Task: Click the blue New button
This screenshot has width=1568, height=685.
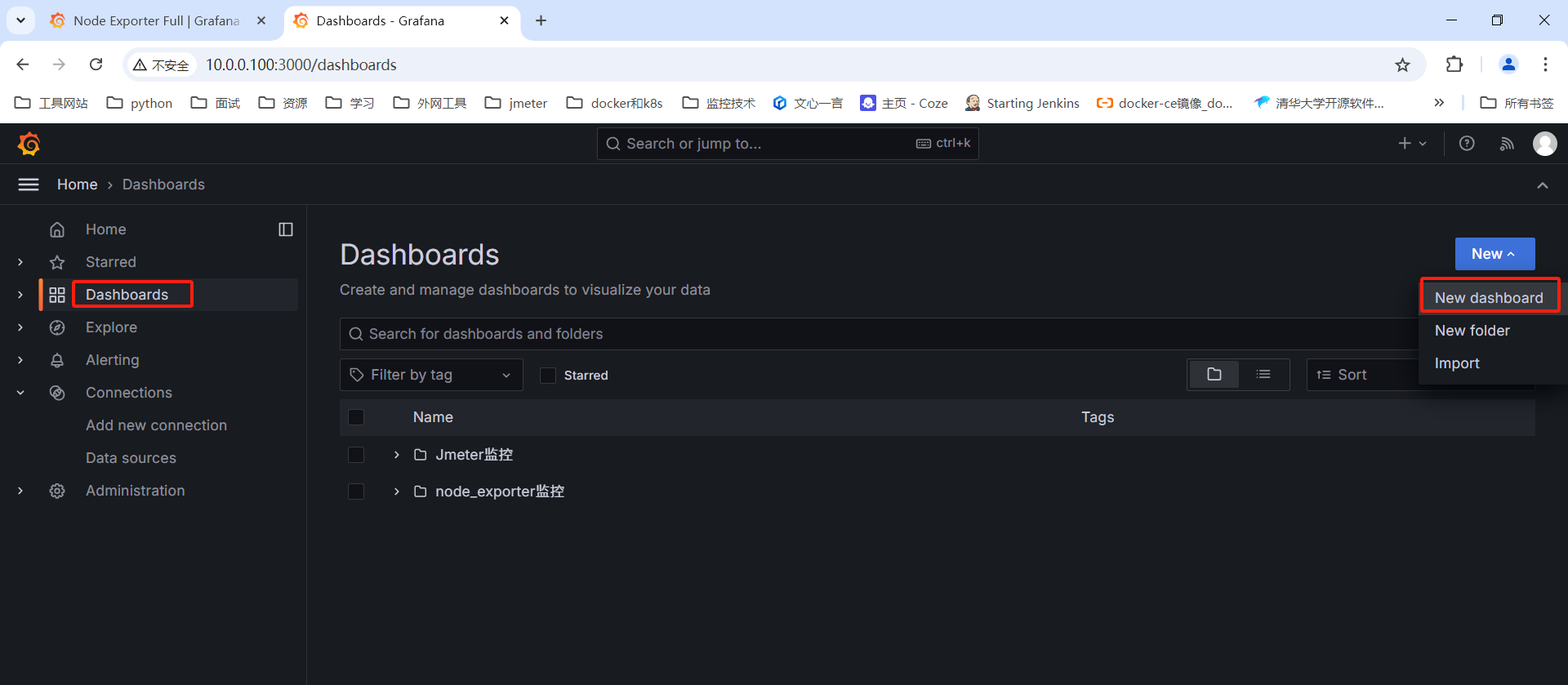Action: [x=1494, y=254]
